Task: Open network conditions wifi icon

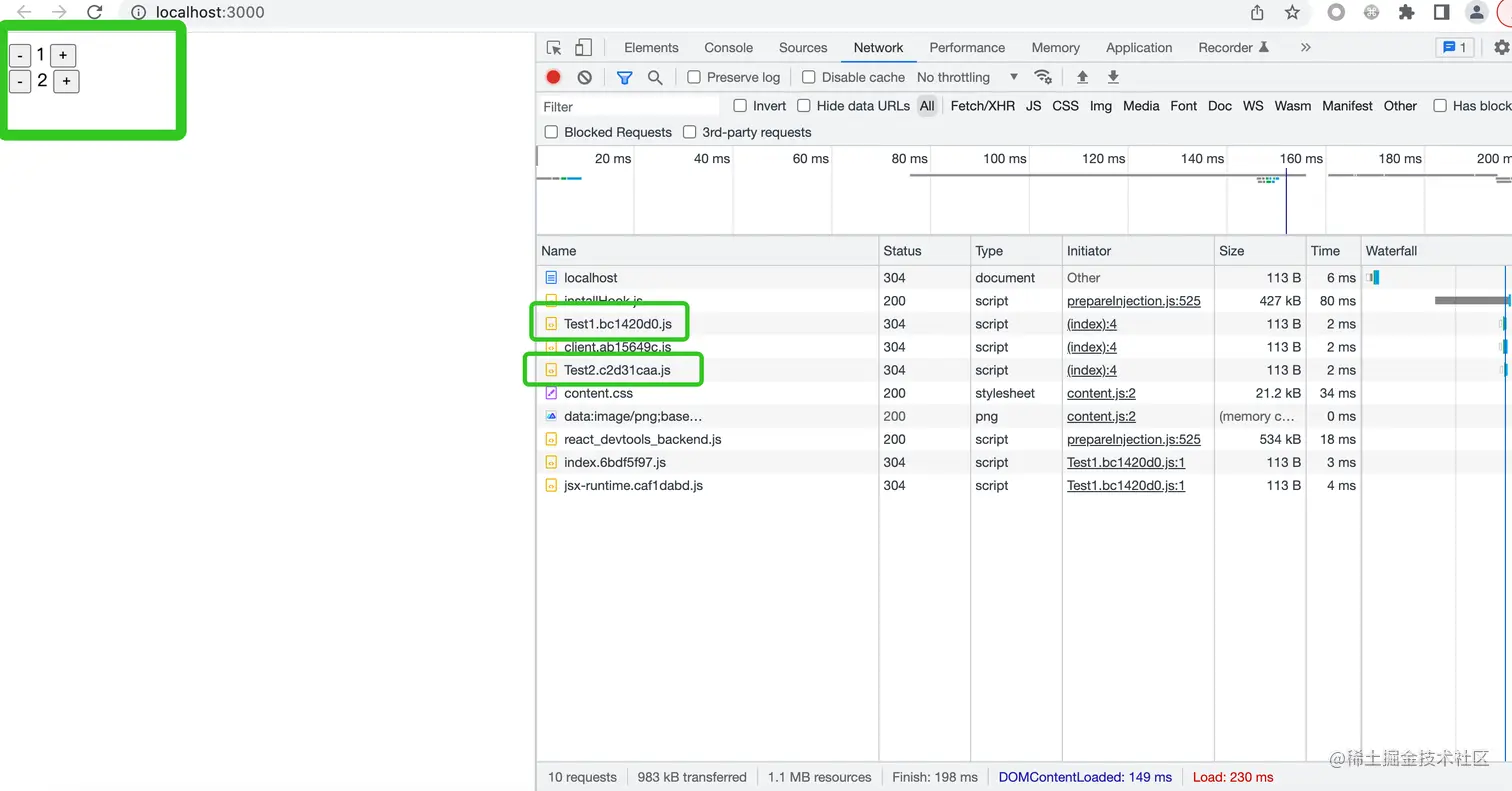Action: click(1043, 77)
